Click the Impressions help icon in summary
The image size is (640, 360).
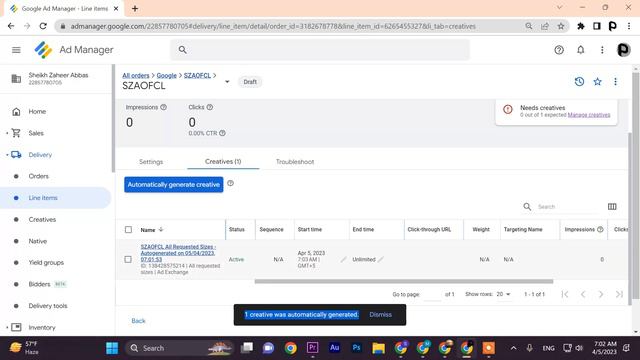click(163, 107)
